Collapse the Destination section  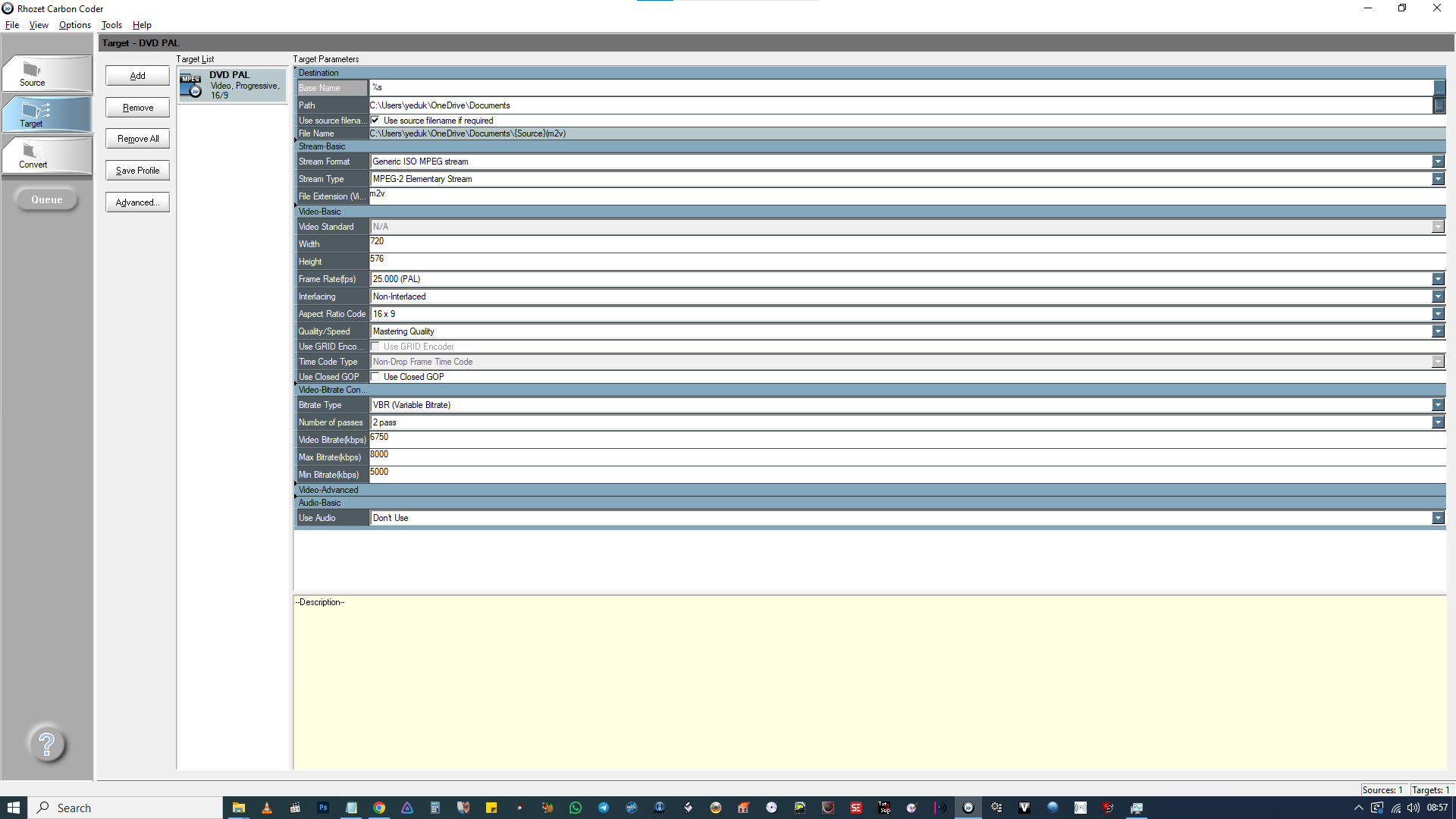[870, 73]
